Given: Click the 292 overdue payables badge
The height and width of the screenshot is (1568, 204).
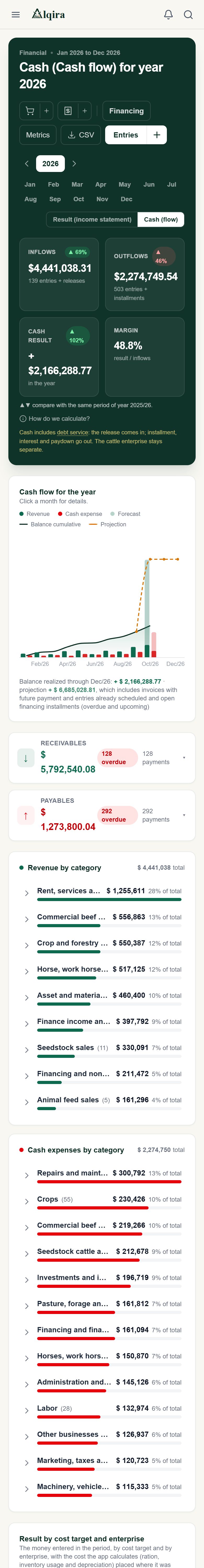Looking at the screenshot, I should point(117,816).
